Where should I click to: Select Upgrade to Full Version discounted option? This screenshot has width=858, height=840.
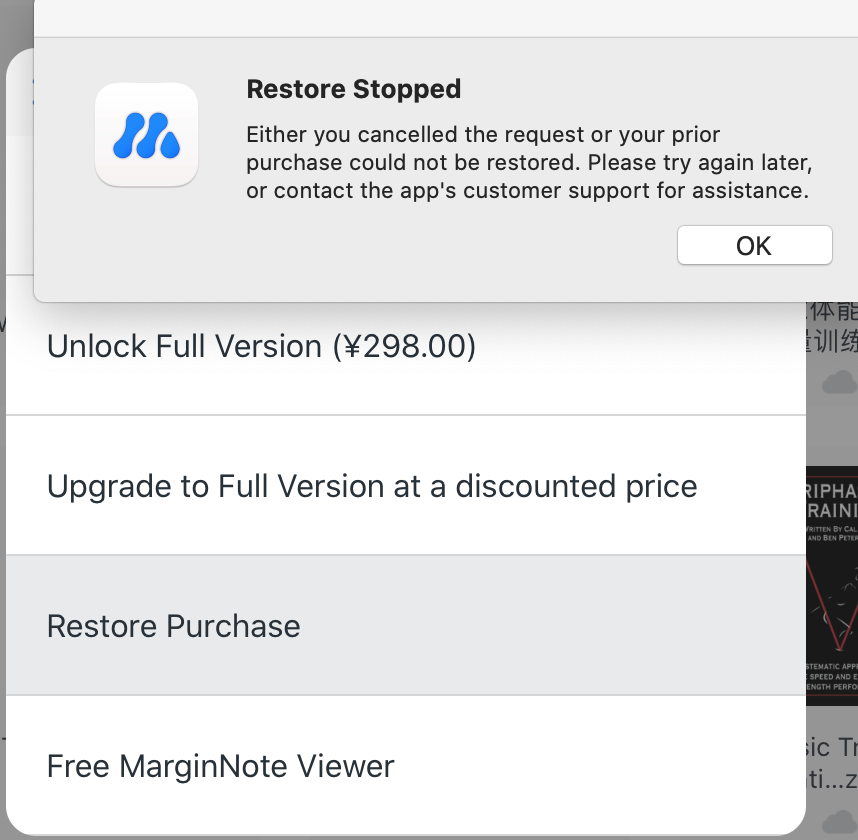coord(405,485)
